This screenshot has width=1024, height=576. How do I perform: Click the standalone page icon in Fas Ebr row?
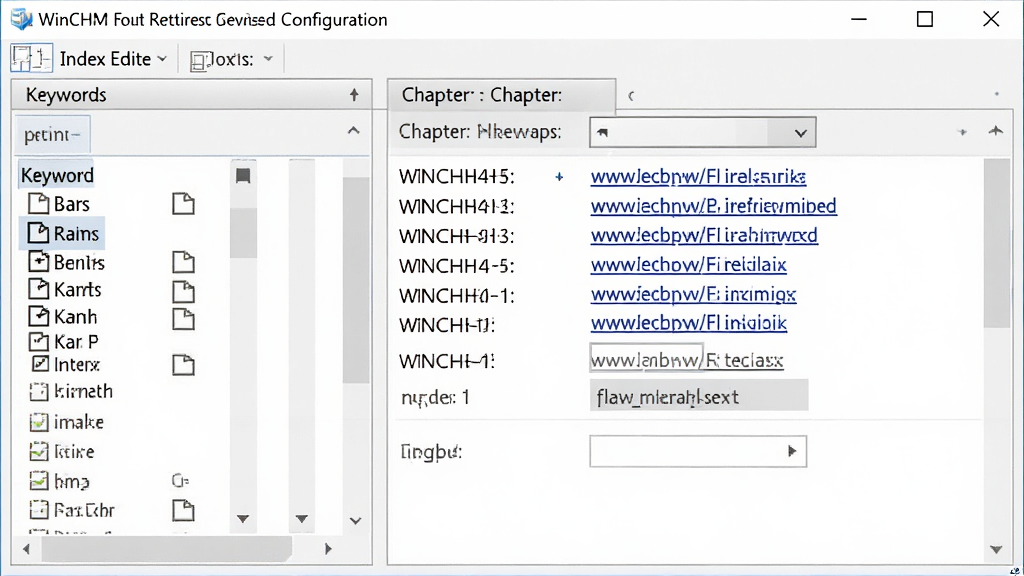pos(184,510)
